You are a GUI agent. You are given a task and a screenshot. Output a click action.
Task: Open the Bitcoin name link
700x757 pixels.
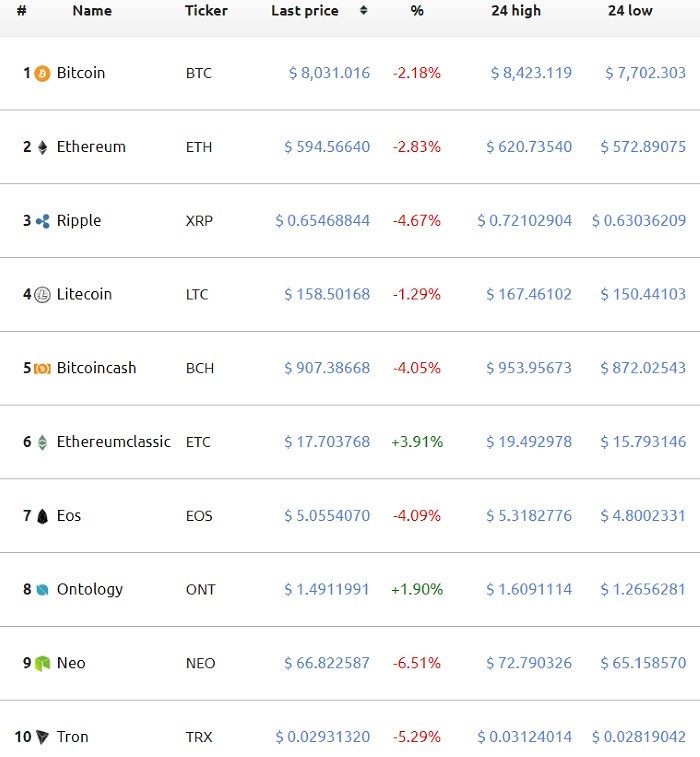tap(81, 73)
